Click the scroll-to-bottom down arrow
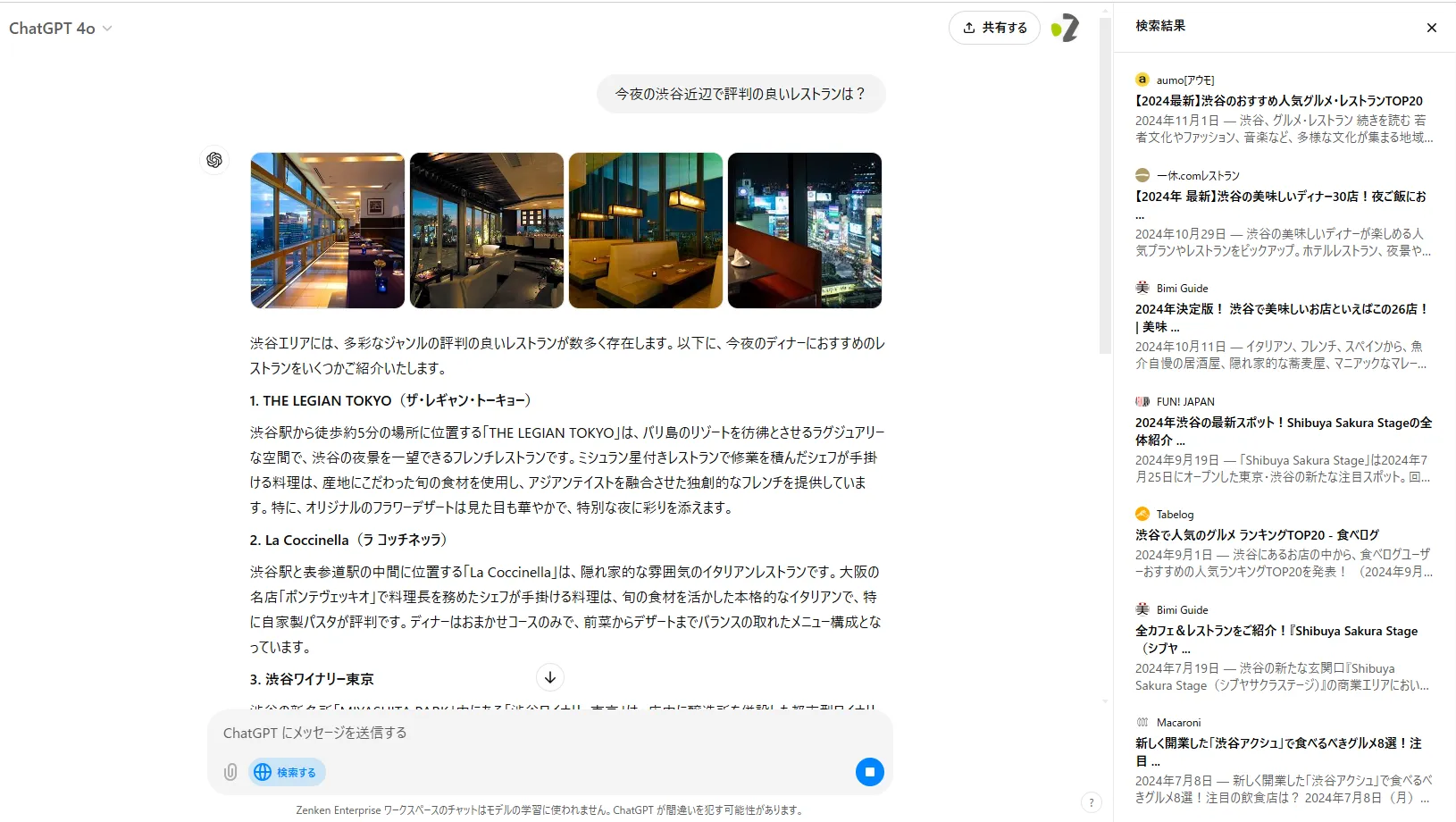 550,677
